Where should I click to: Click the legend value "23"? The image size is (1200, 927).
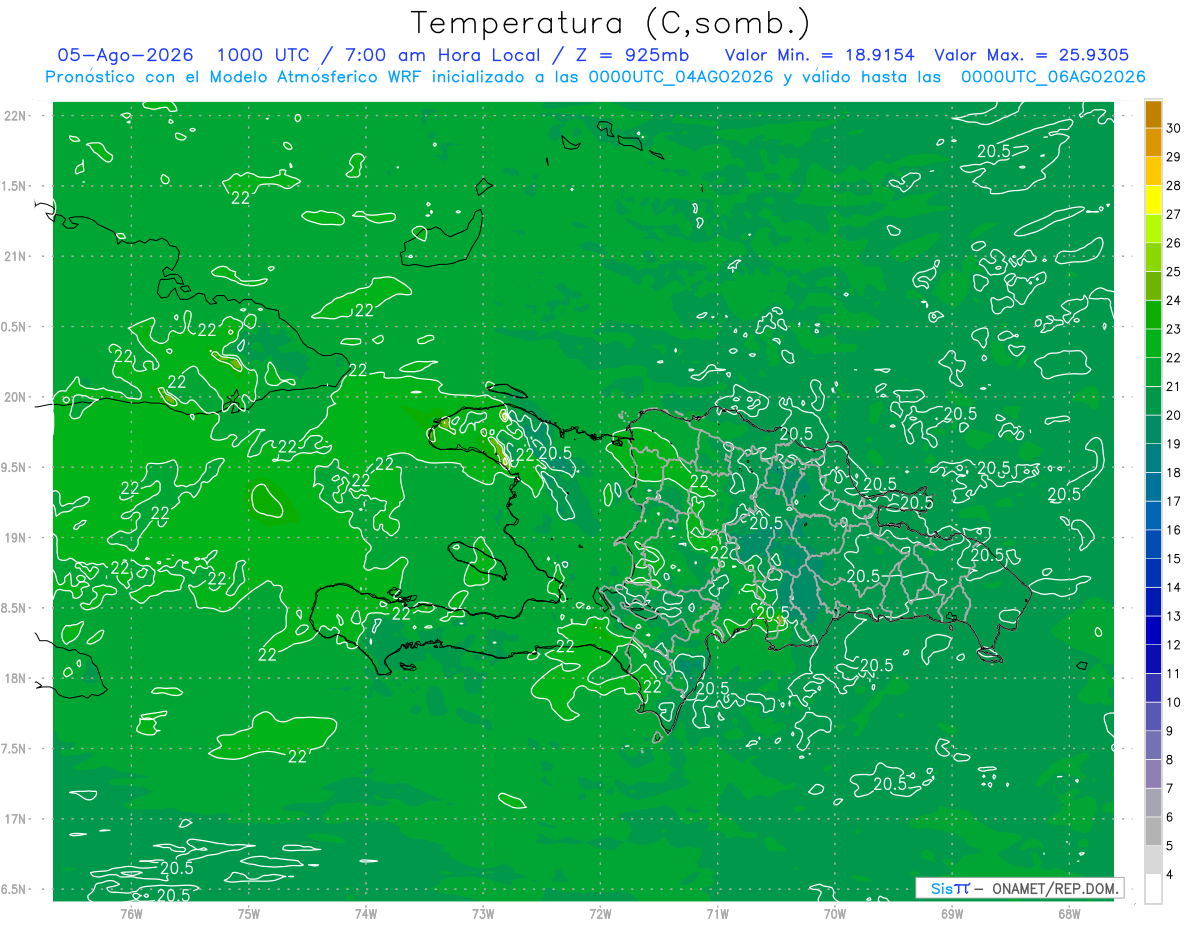1173,329
